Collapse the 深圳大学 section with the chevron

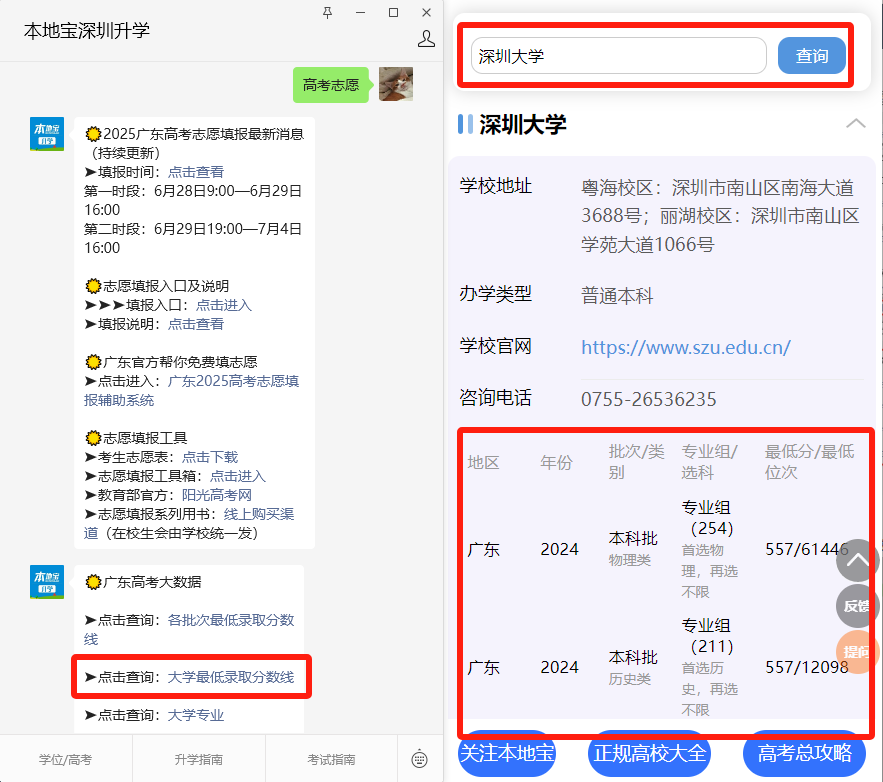(x=855, y=123)
